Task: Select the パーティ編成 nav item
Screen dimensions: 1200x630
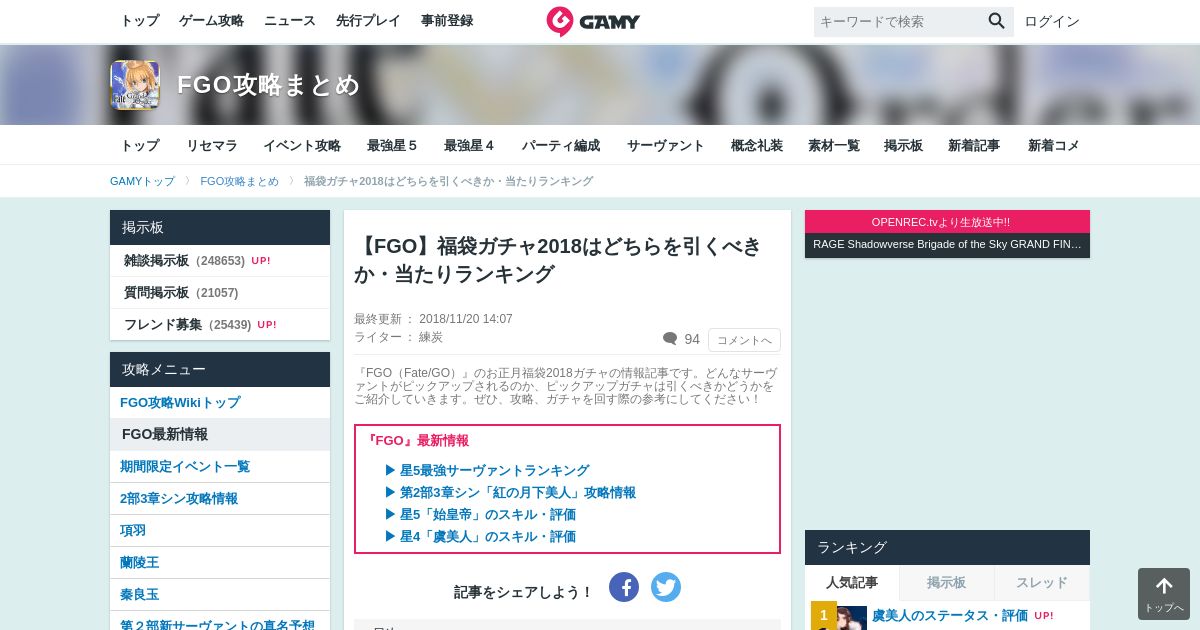Action: (x=561, y=145)
